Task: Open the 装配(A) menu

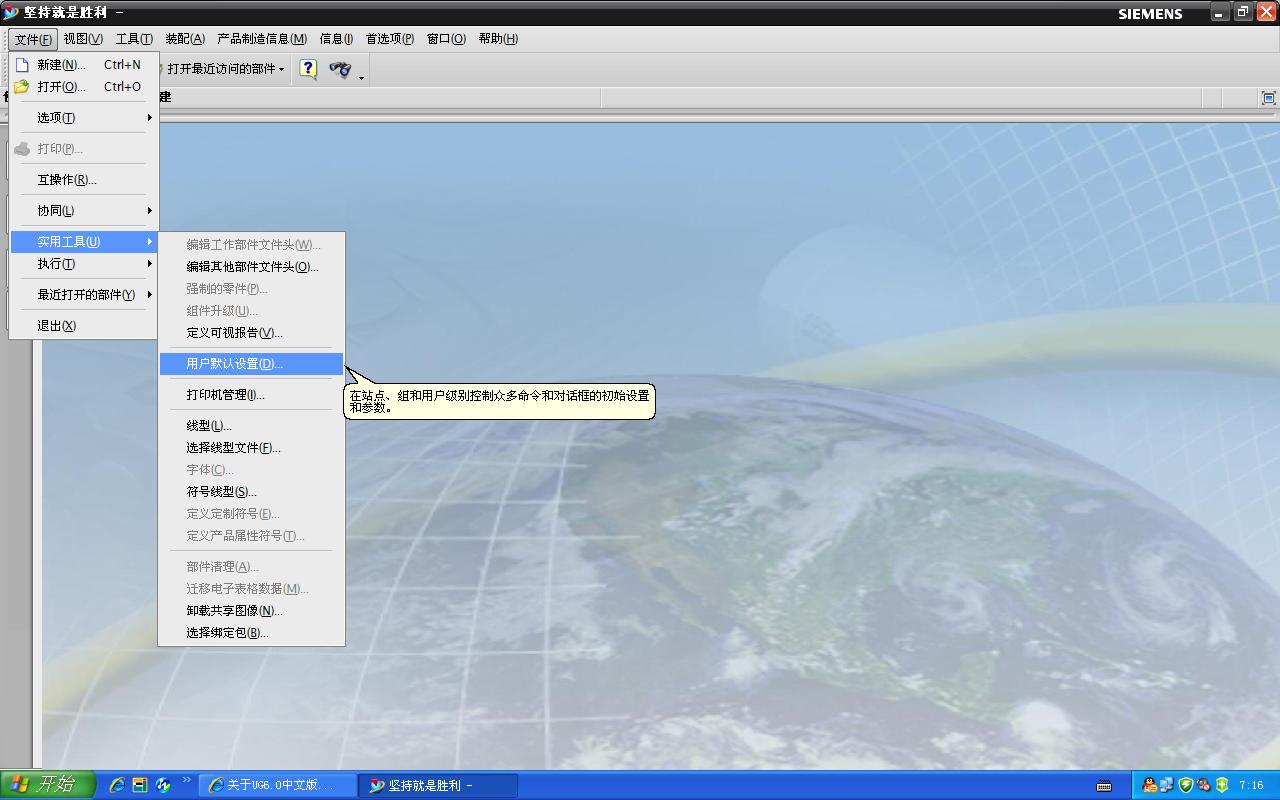Action: (x=185, y=39)
